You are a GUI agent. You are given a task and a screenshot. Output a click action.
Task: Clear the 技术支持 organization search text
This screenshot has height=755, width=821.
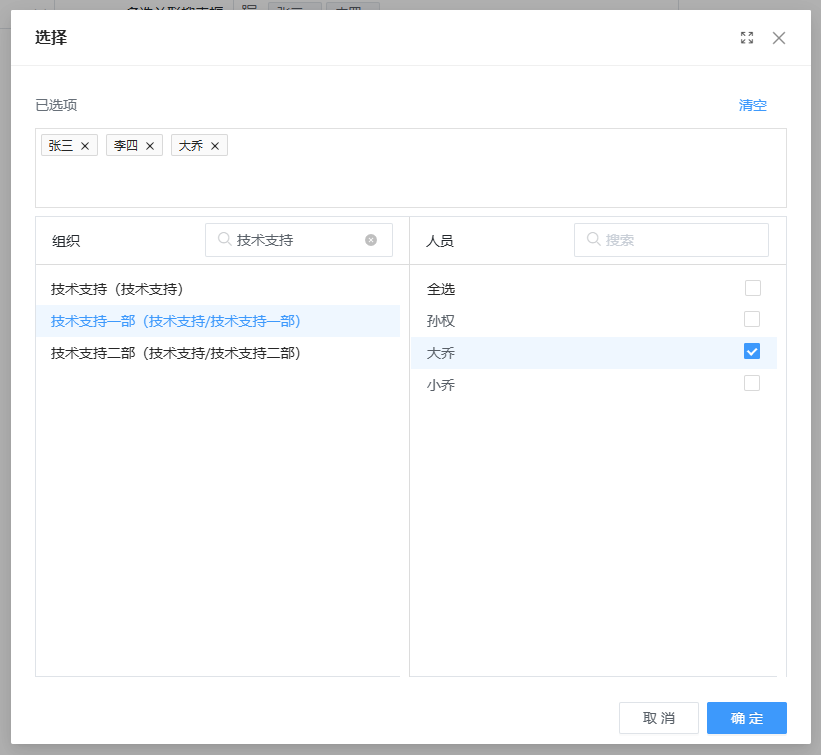[x=371, y=240]
